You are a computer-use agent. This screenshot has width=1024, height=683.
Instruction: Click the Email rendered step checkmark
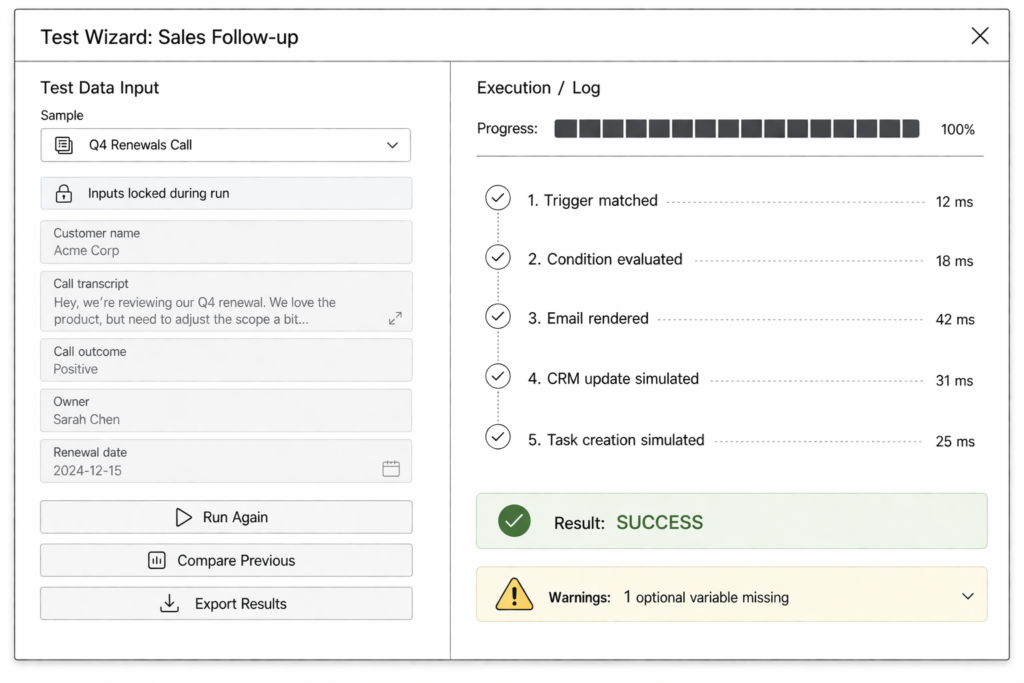(x=497, y=317)
